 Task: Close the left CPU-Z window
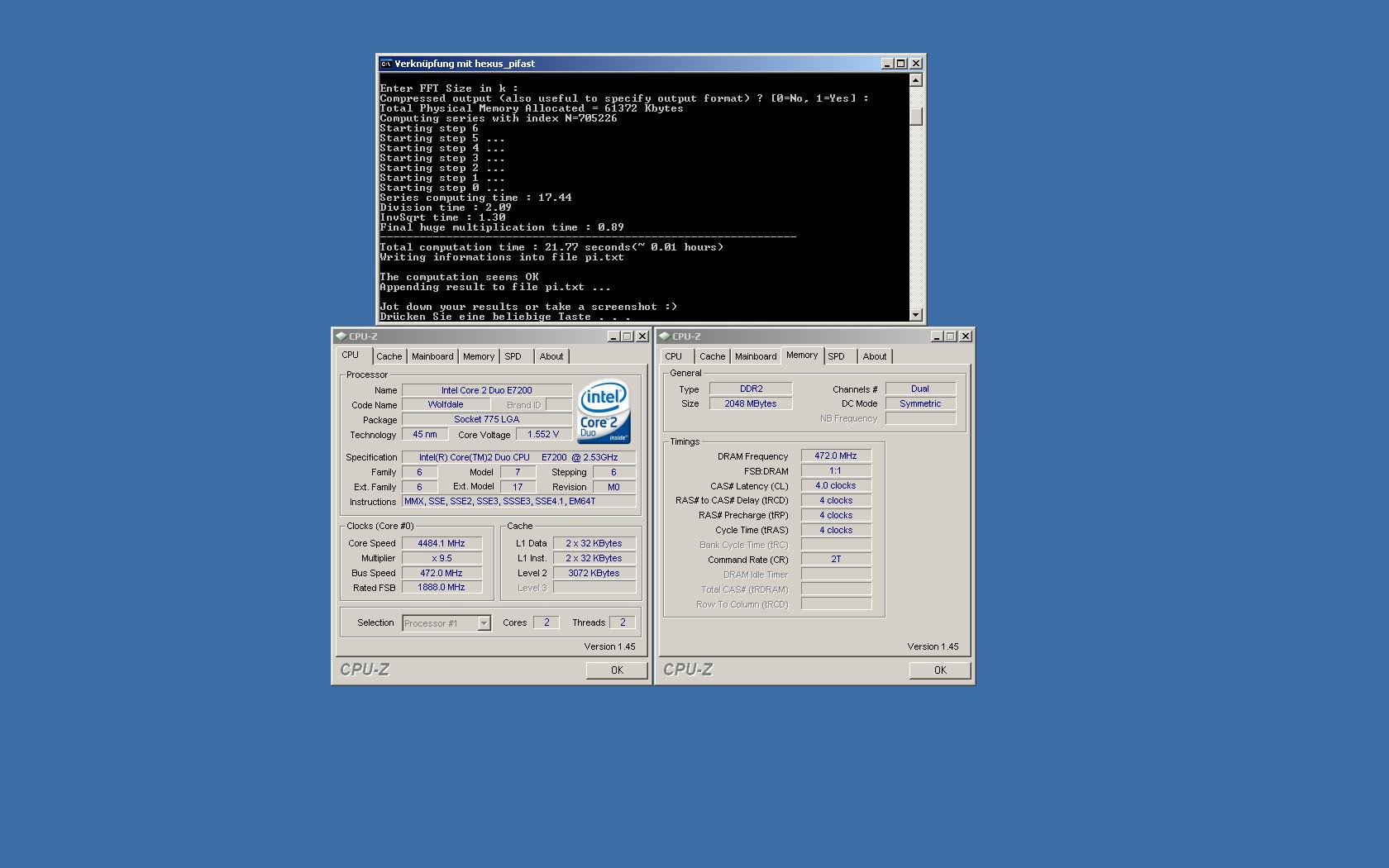pos(642,336)
